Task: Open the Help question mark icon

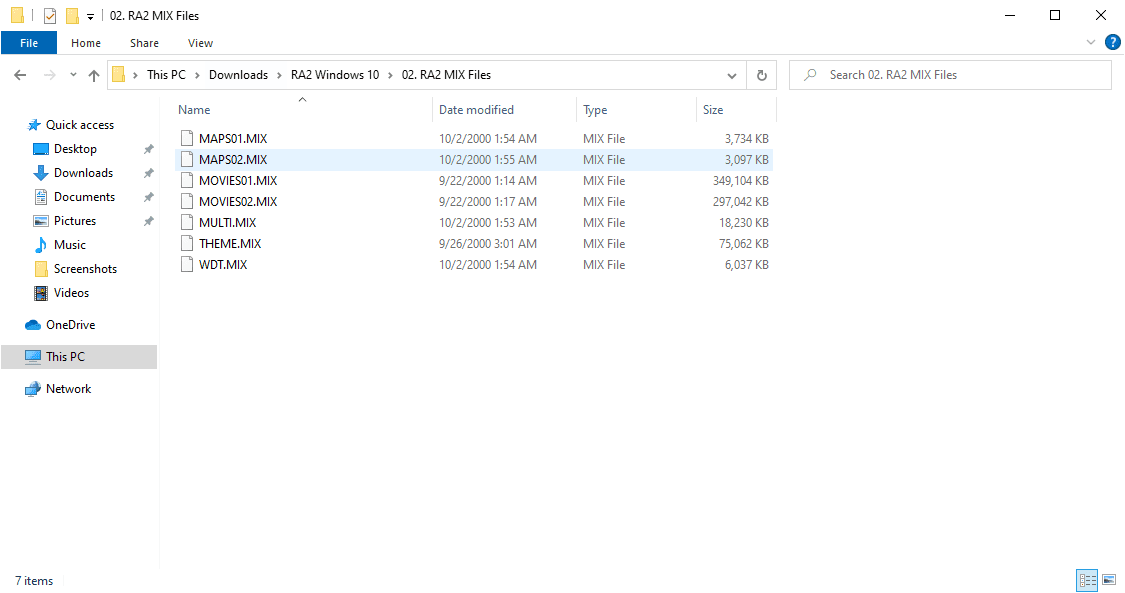Action: pyautogui.click(x=1113, y=42)
